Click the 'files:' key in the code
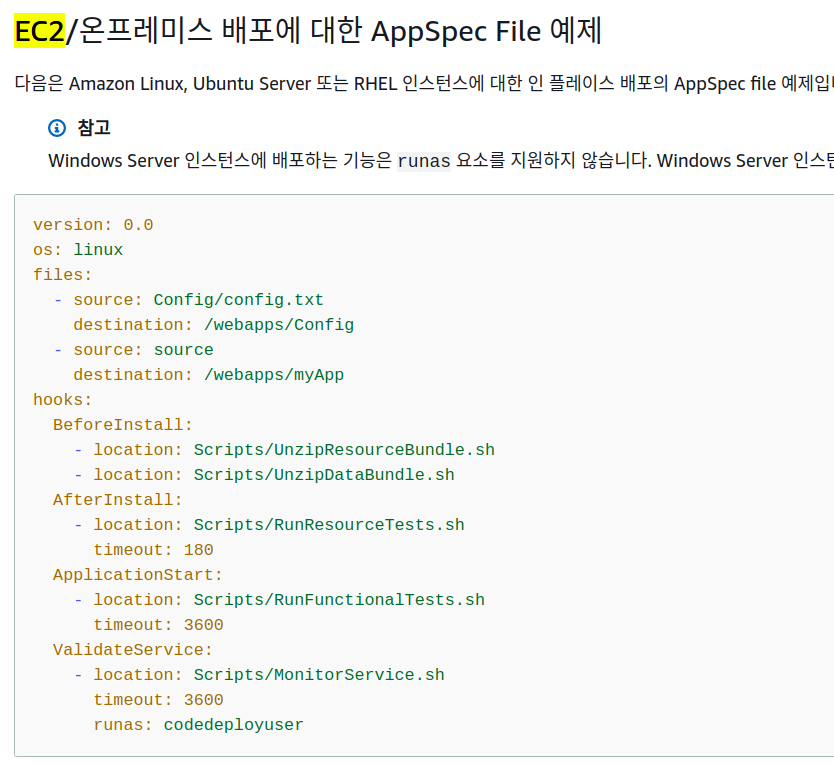 tap(63, 275)
